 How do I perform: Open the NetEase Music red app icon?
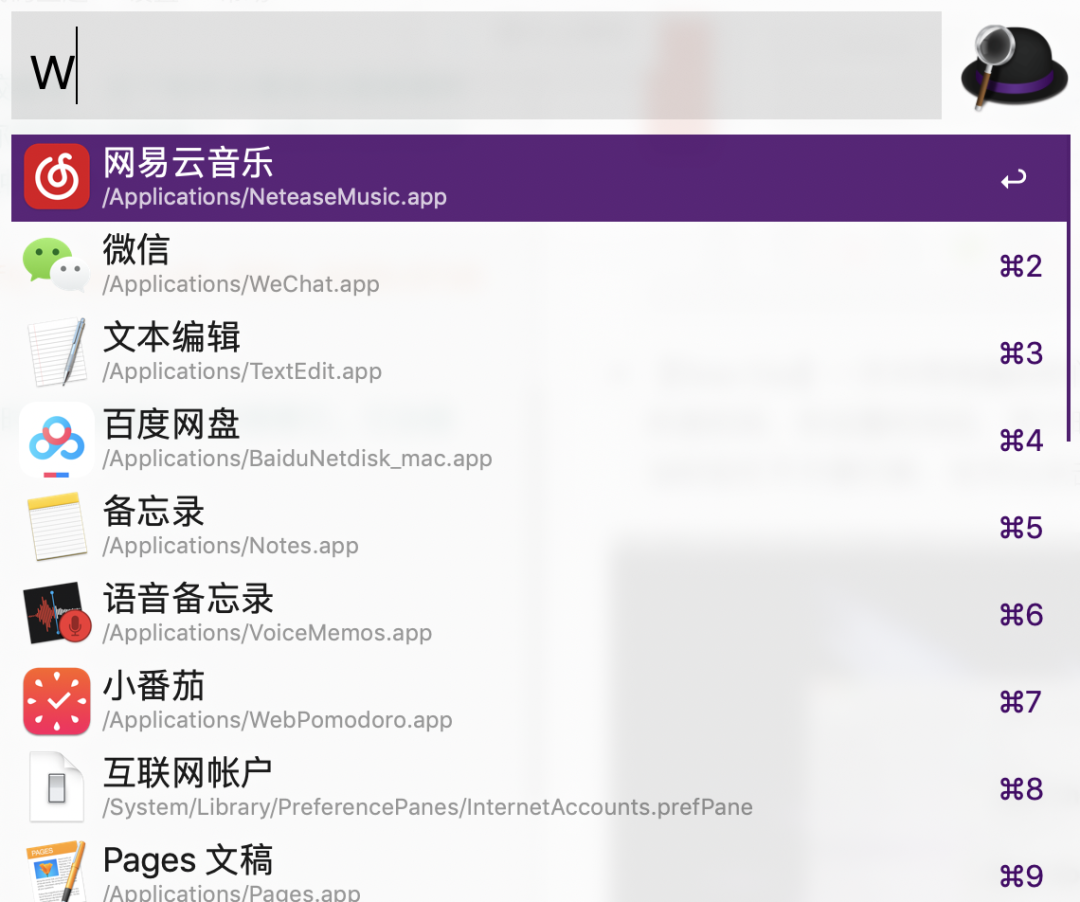click(56, 176)
